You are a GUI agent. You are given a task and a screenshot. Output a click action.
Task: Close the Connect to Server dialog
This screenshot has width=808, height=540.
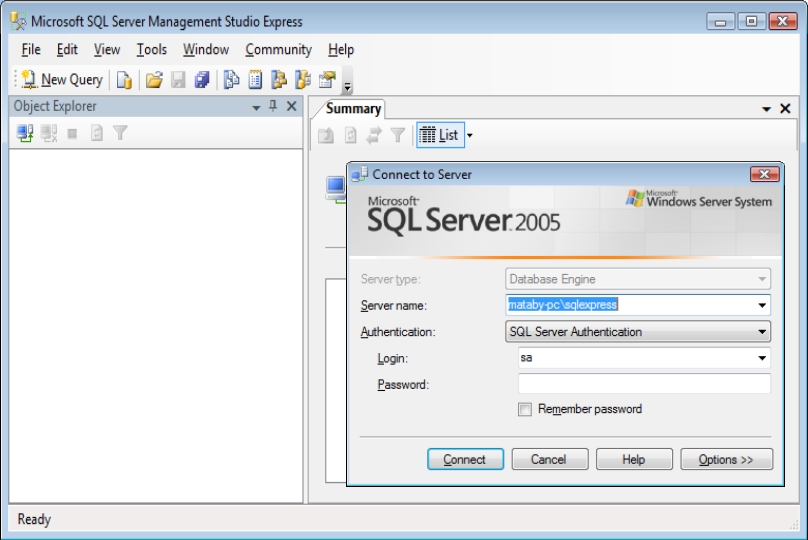pyautogui.click(x=765, y=174)
